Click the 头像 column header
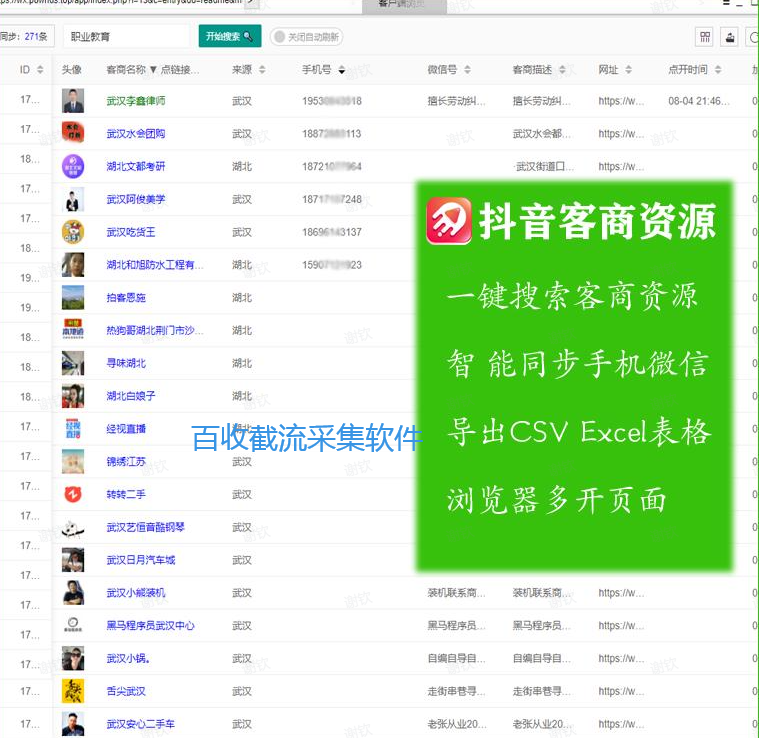Image resolution: width=759 pixels, height=738 pixels. 72,70
